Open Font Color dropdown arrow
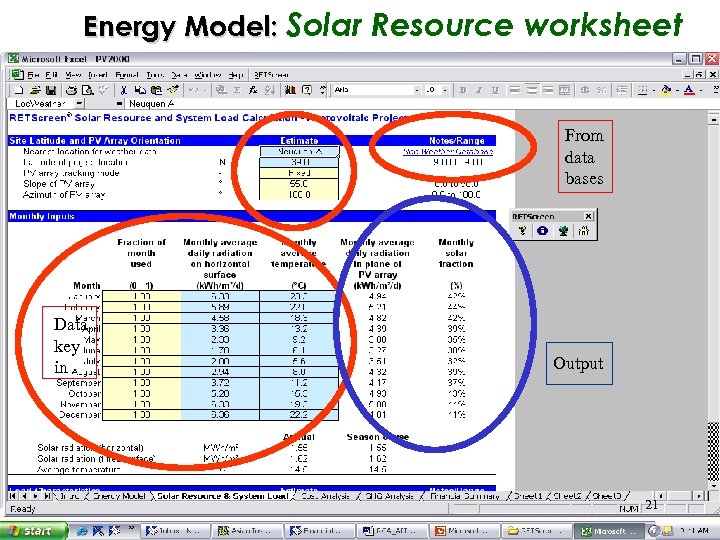720x540 pixels. click(x=701, y=90)
